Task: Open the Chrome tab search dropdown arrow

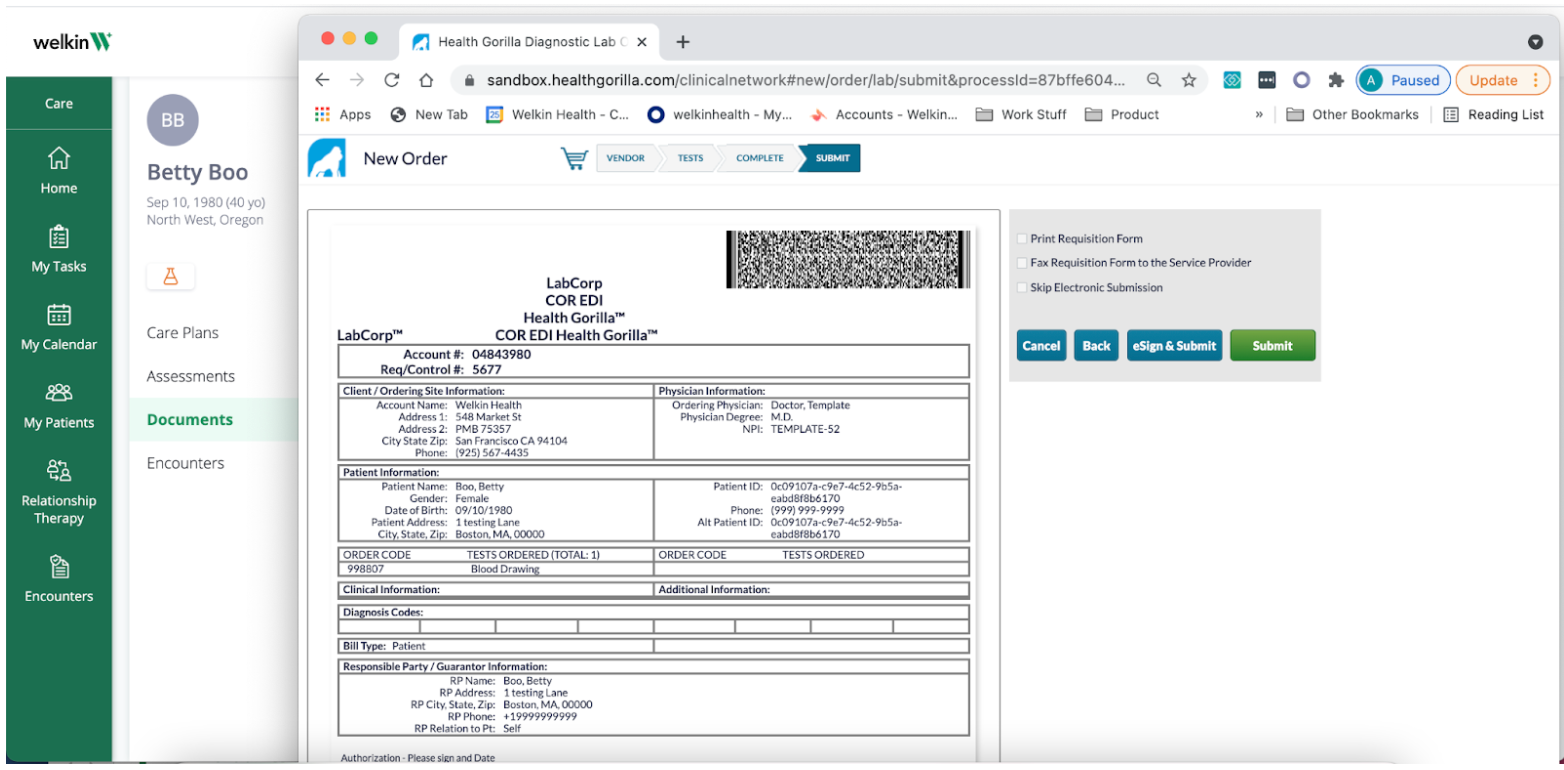Action: click(x=1536, y=42)
